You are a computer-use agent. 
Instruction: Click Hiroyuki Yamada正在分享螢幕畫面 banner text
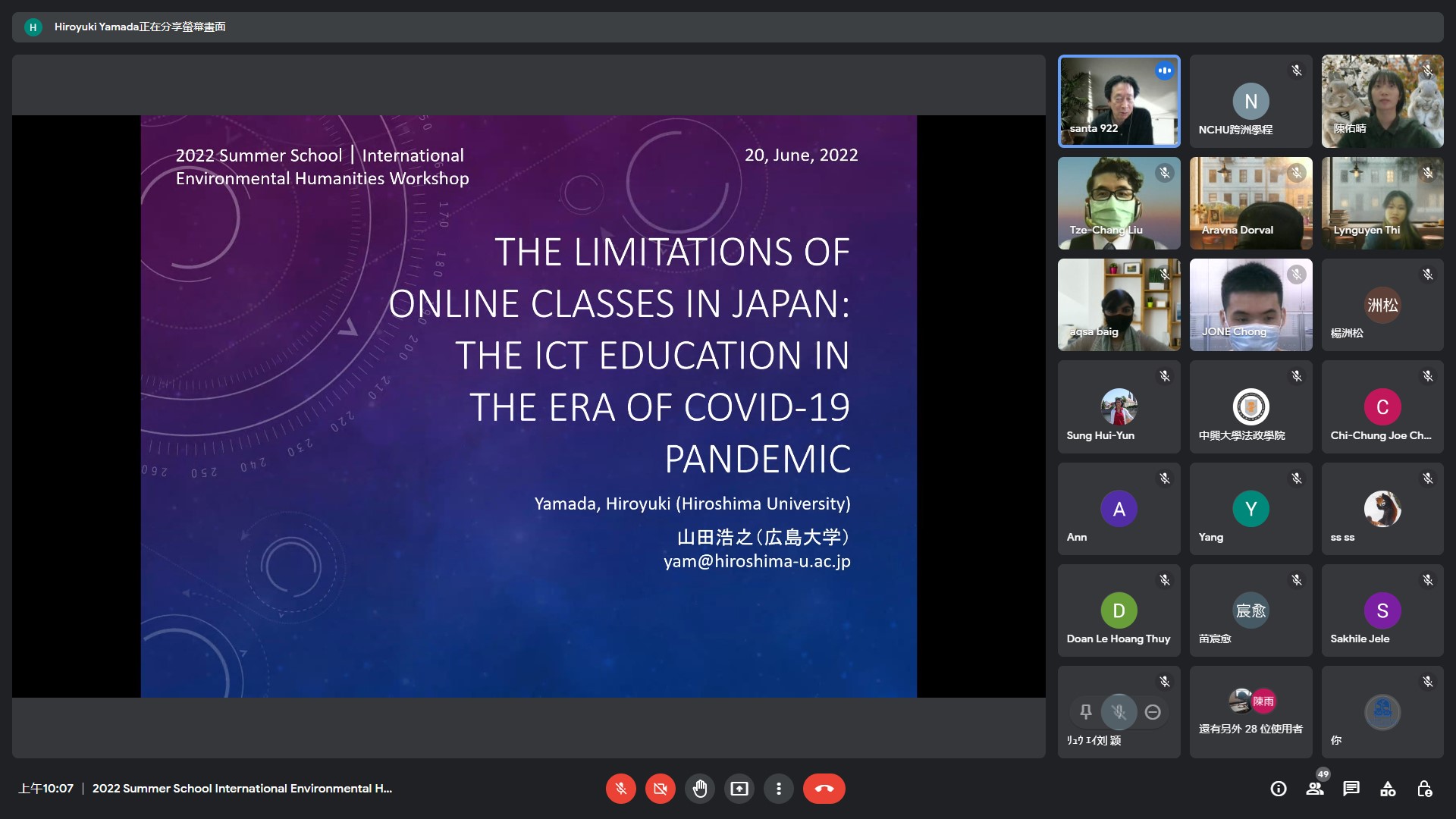tap(140, 27)
